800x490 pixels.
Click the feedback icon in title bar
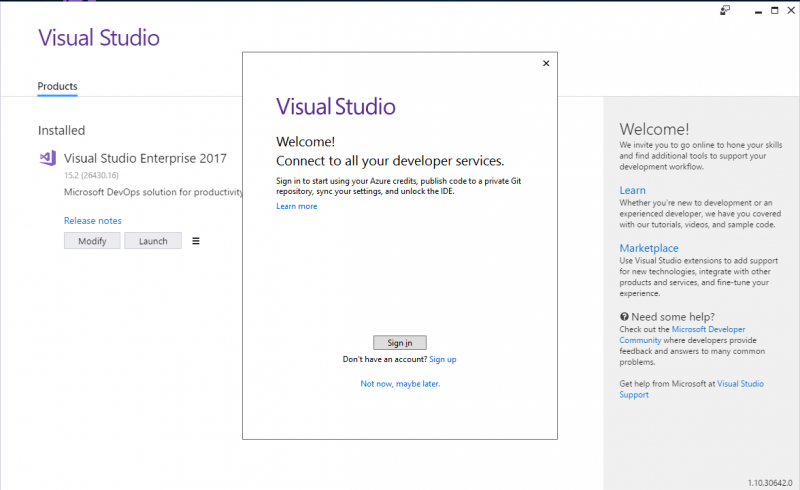(x=724, y=10)
